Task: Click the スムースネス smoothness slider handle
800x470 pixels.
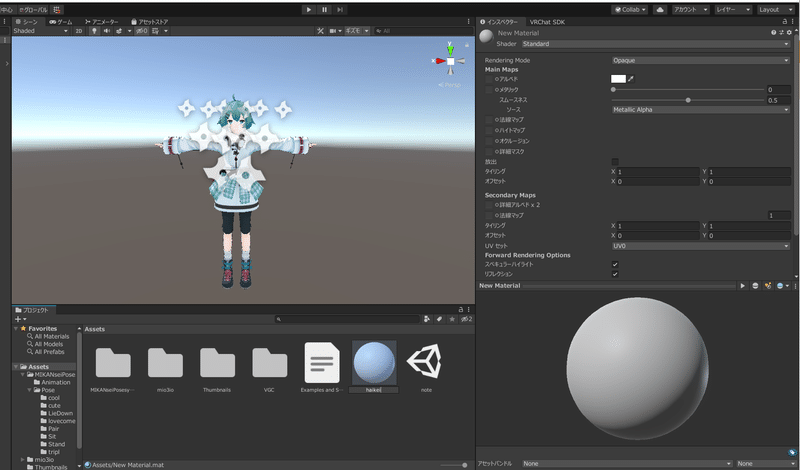Action: (688, 100)
